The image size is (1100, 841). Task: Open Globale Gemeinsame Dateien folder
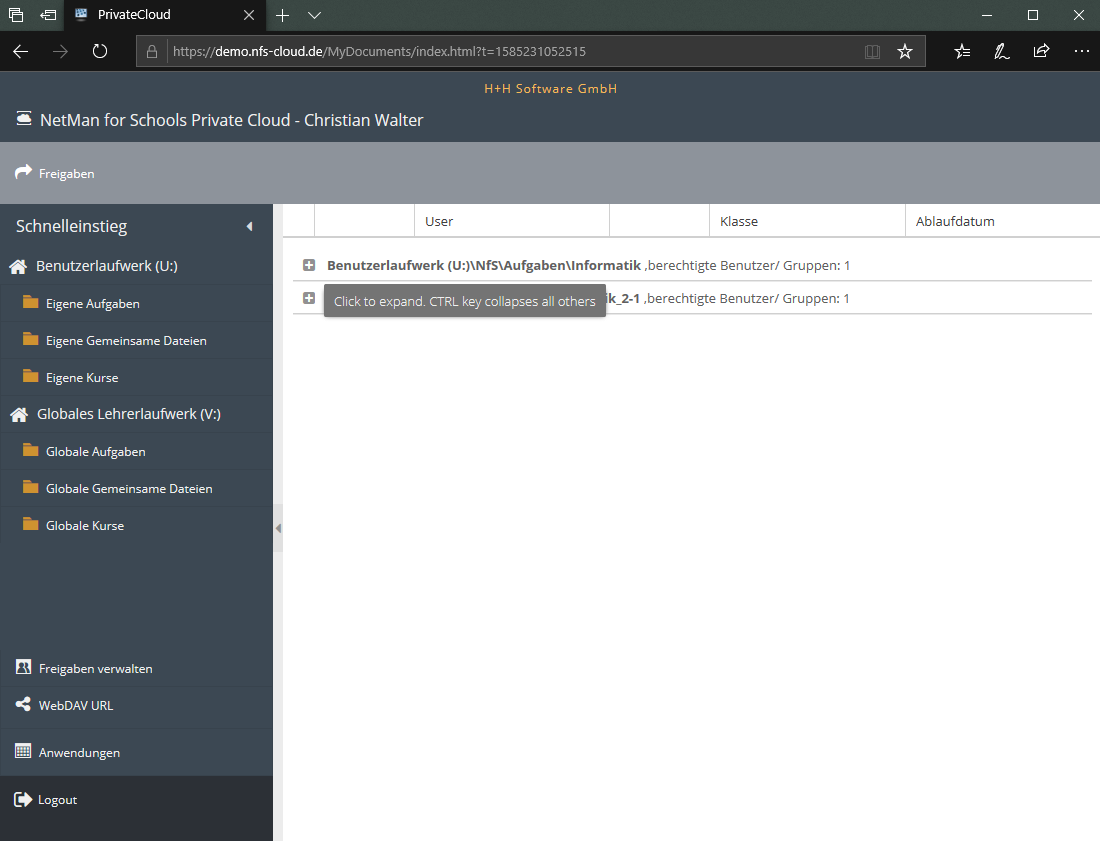tap(128, 489)
